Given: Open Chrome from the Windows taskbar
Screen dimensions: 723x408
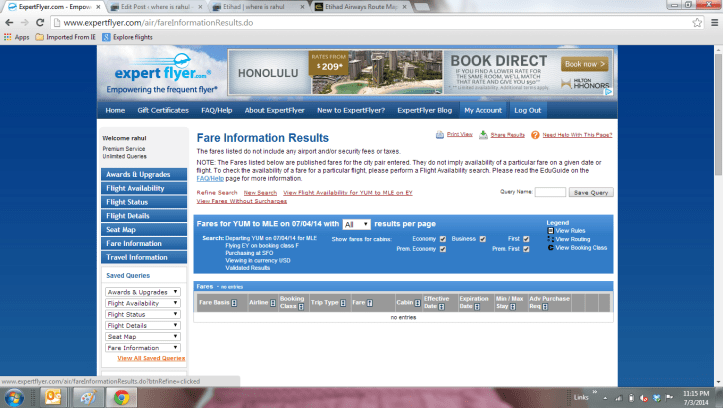Looking at the screenshot, I should point(121,397).
